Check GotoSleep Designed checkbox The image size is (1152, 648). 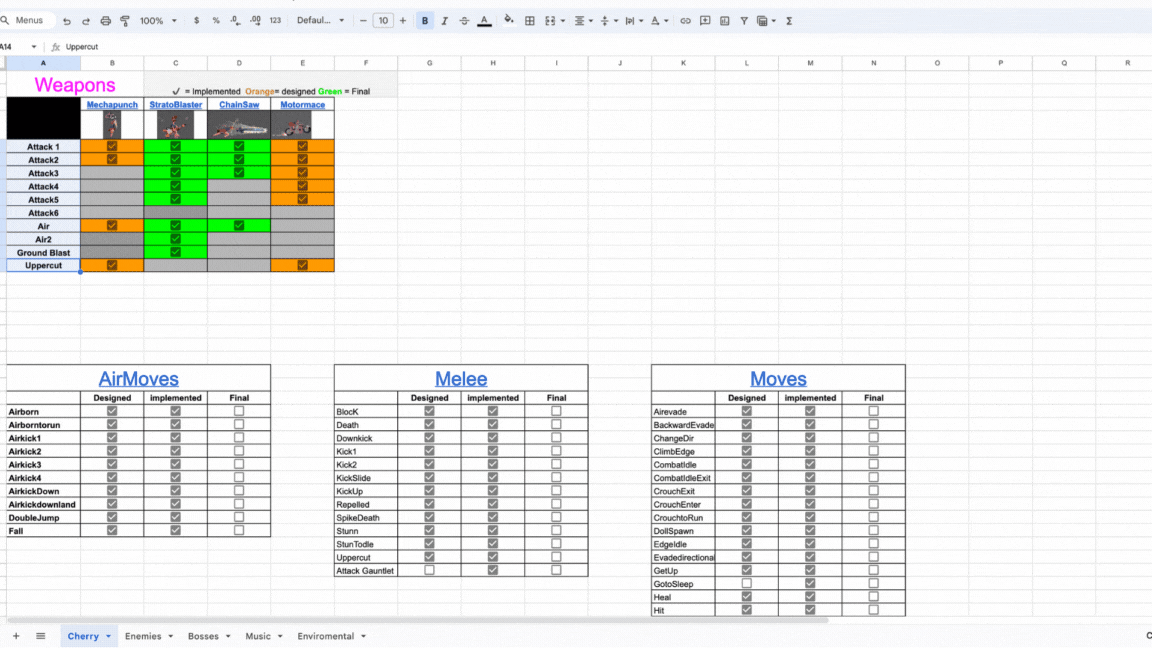[746, 583]
